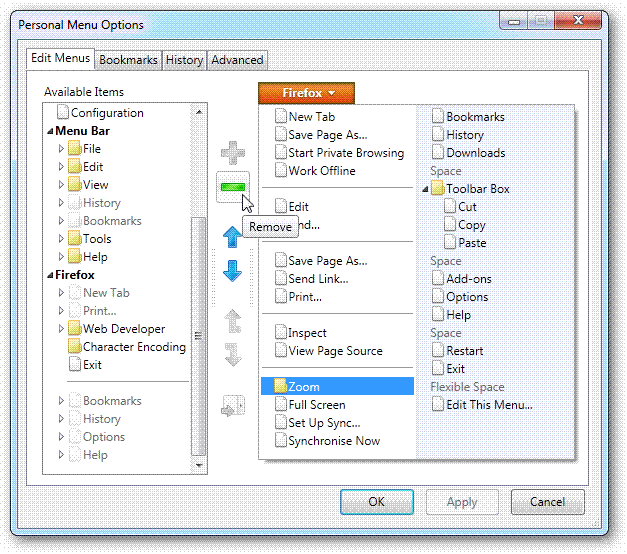Expand the Edit folder arrow in Available Items
This screenshot has height=554, width=627.
tap(61, 166)
